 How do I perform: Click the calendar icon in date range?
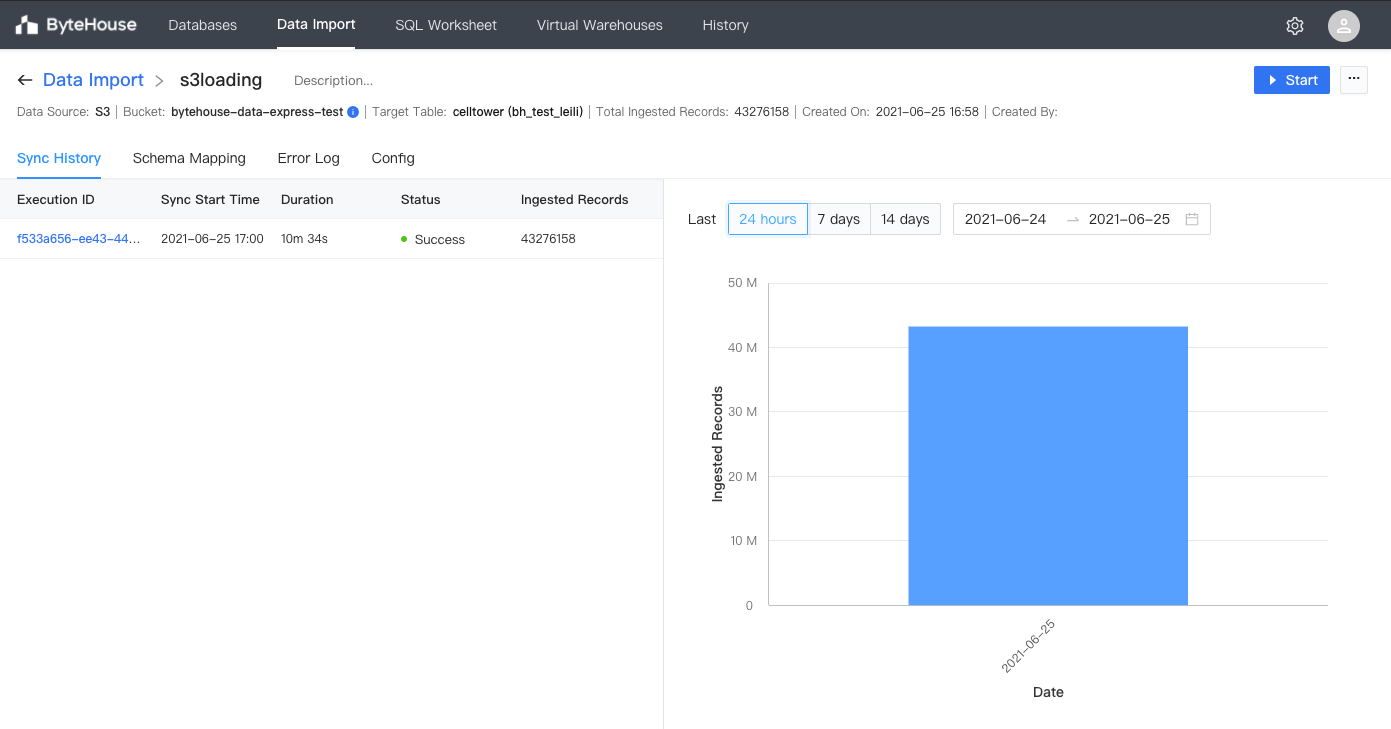pos(1192,219)
